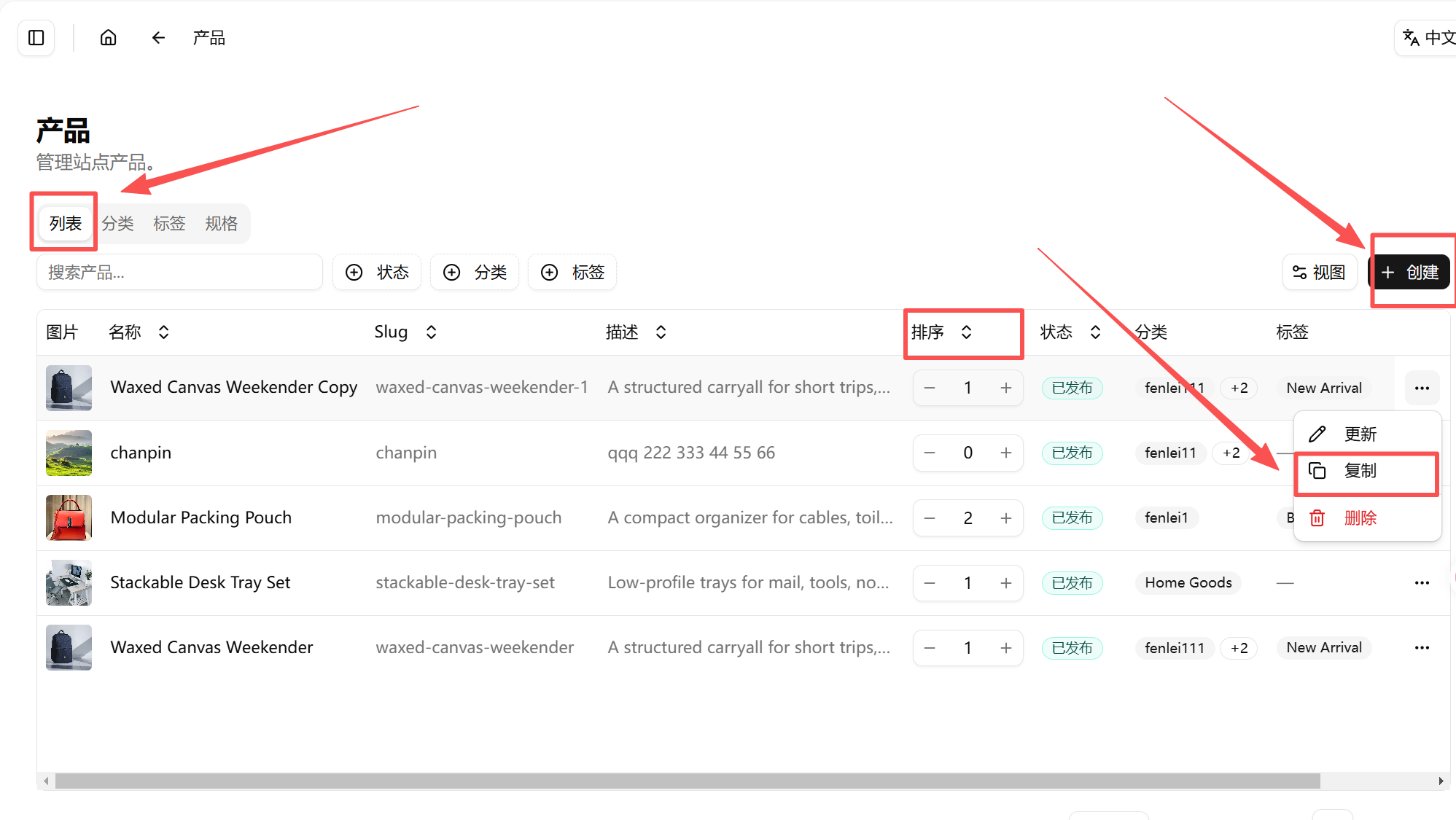Viewport: 1456px width, 820px height.
Task: Click the Waxed Canvas Weekender Copy thumbnail
Action: tap(69, 388)
